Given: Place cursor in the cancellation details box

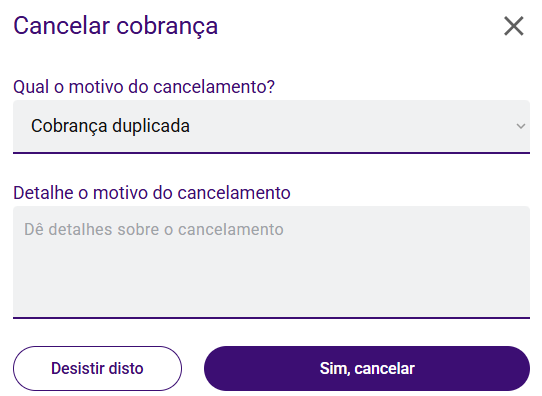Looking at the screenshot, I should click(x=271, y=262).
